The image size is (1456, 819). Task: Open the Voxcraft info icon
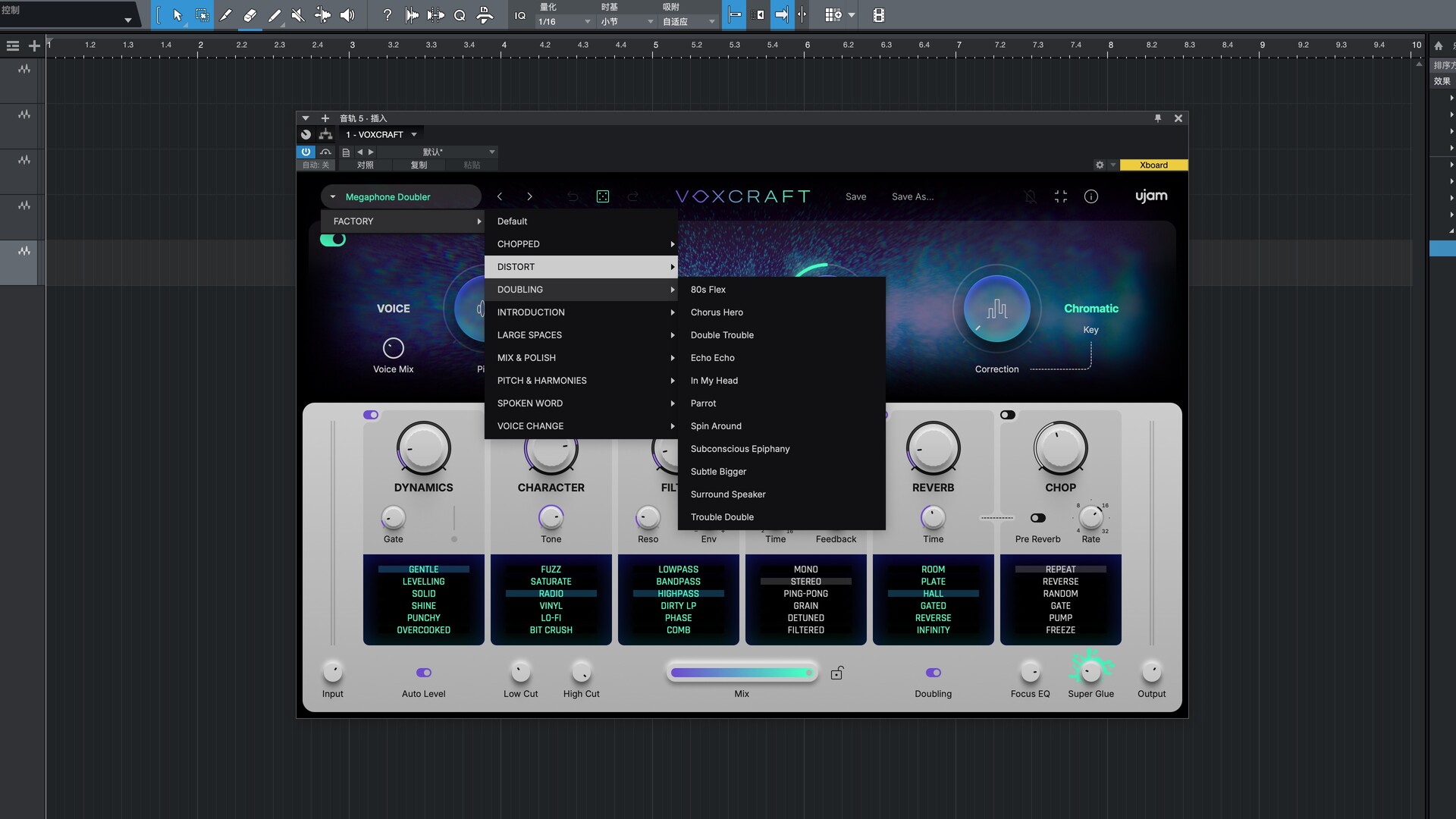point(1091,196)
